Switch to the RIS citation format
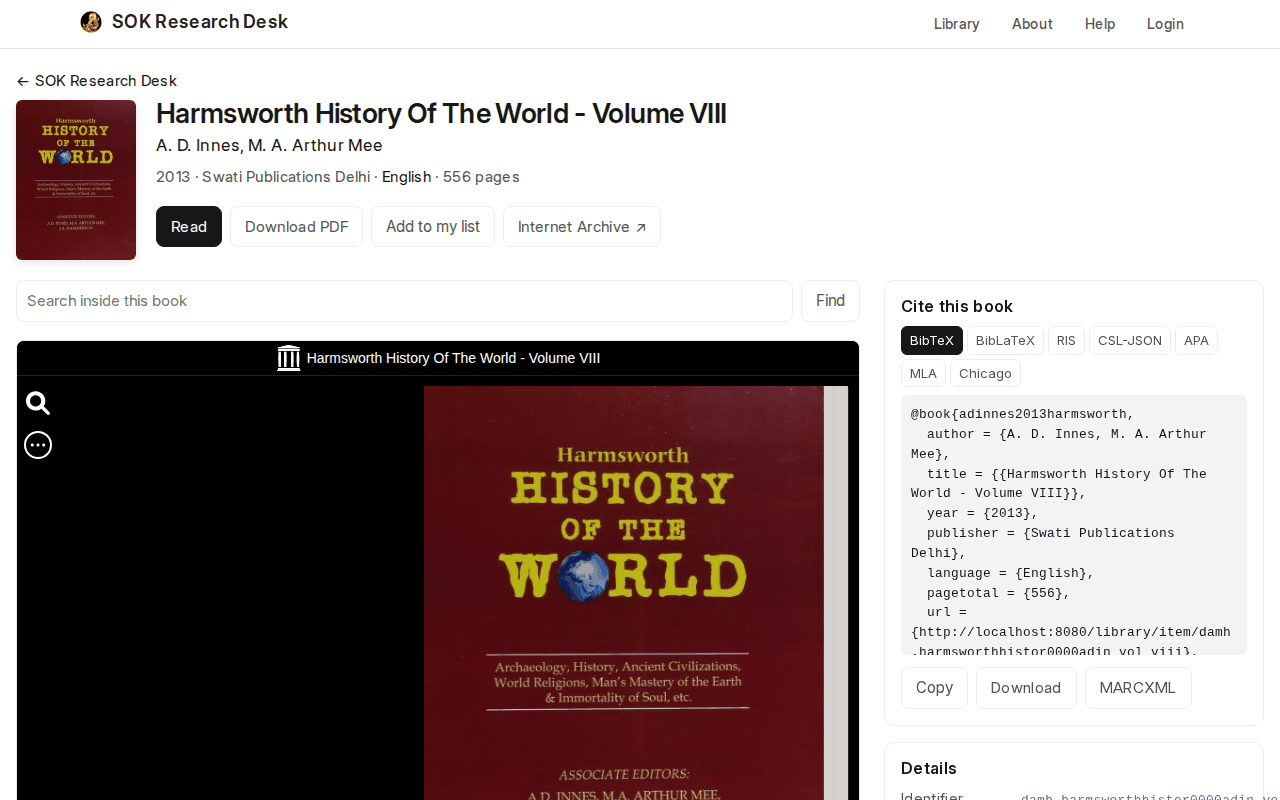 coord(1066,340)
